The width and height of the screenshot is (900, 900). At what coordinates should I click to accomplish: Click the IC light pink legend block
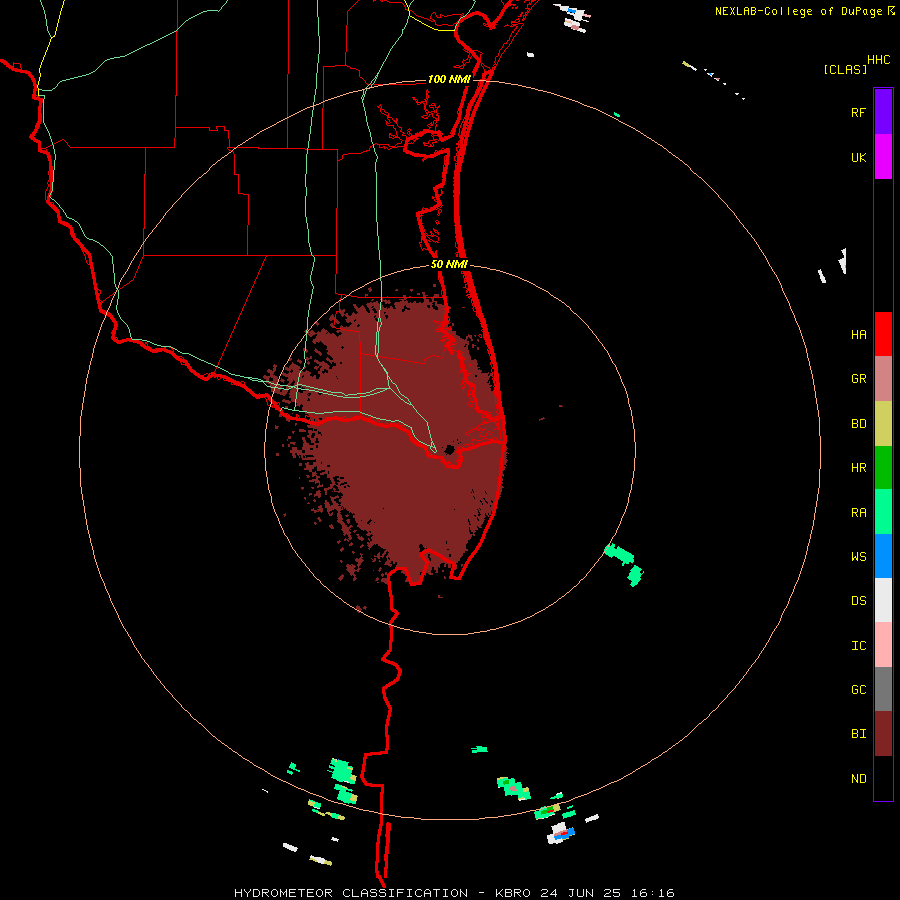[883, 645]
